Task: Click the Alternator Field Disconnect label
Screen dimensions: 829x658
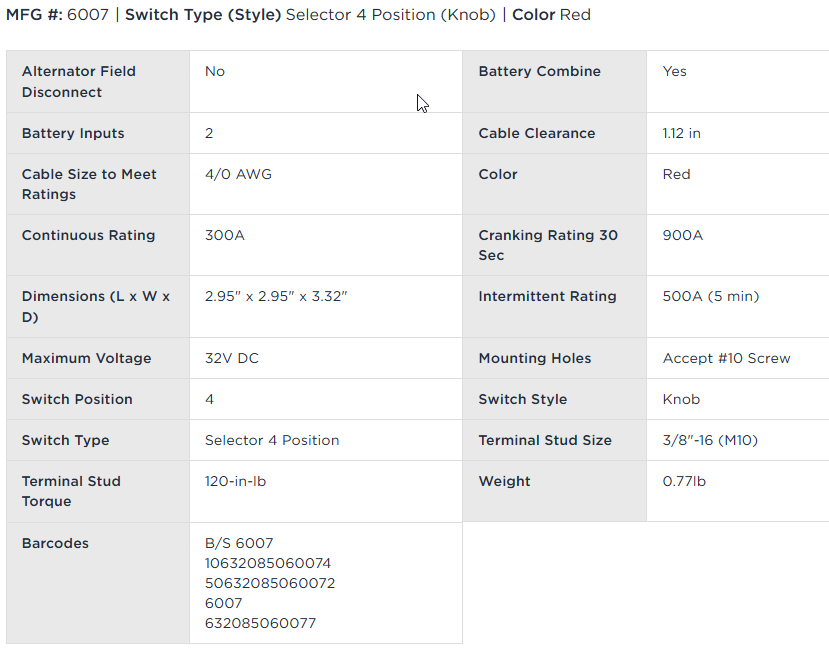Action: [78, 82]
